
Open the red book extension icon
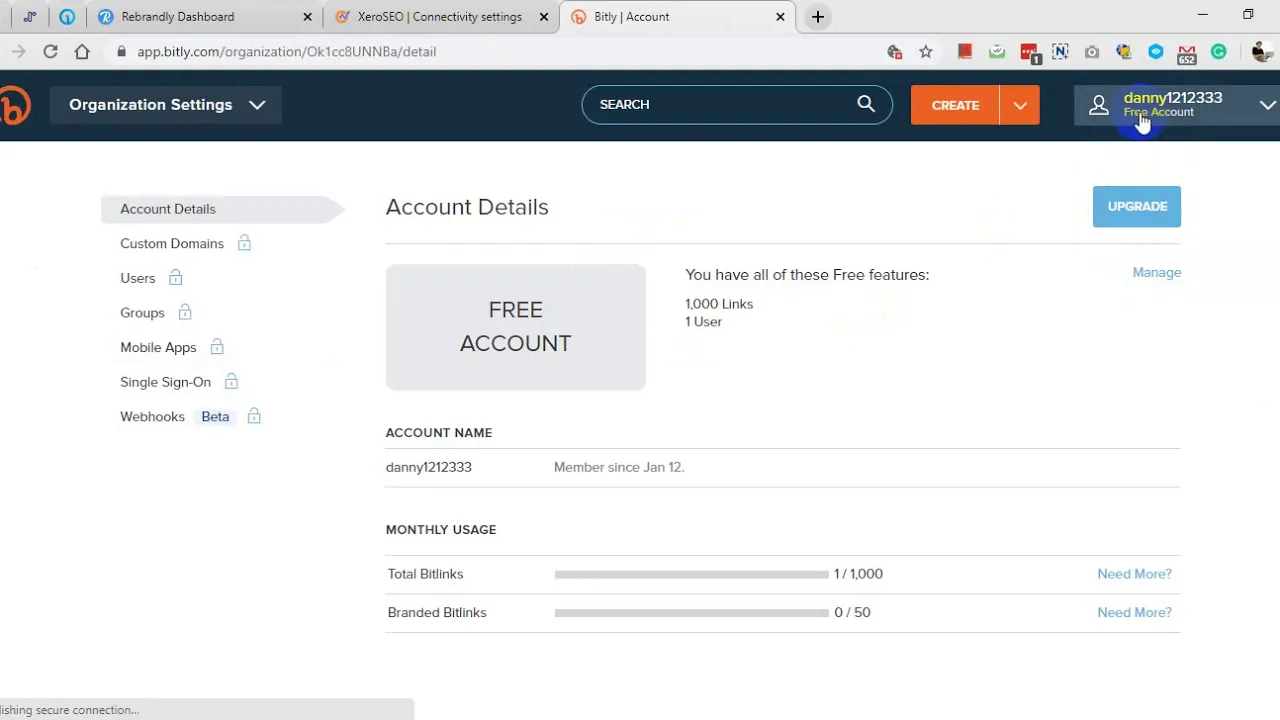pyautogui.click(x=965, y=52)
